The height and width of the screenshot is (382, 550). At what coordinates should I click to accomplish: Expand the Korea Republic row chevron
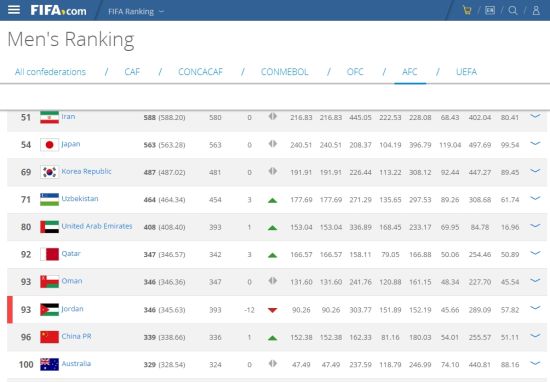click(x=535, y=170)
